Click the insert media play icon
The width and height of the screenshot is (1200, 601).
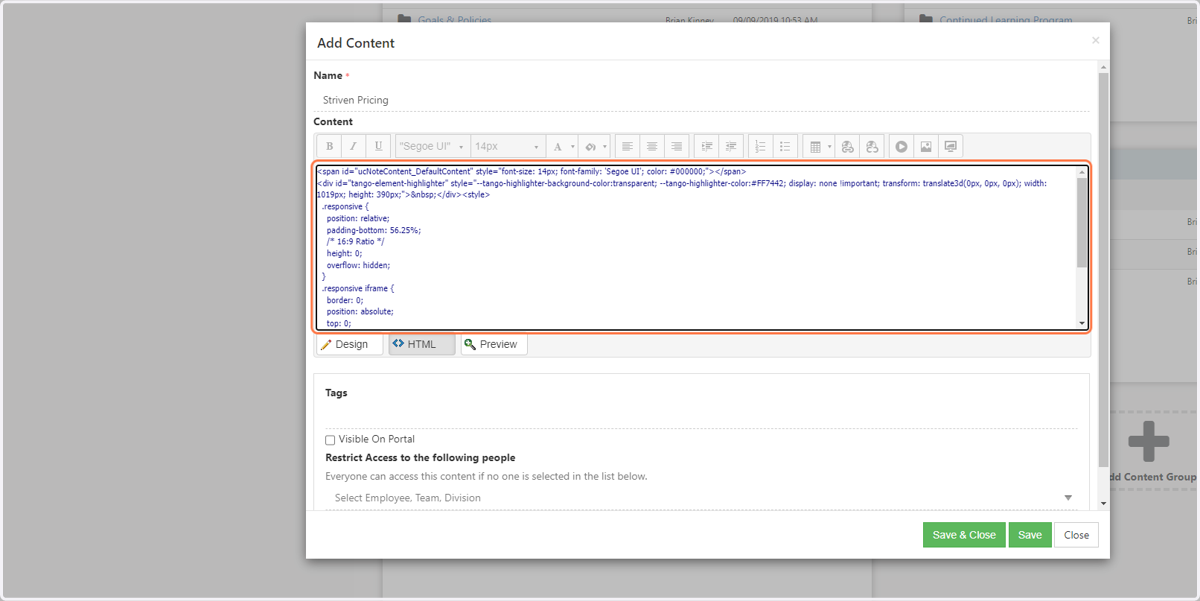pyautogui.click(x=902, y=147)
